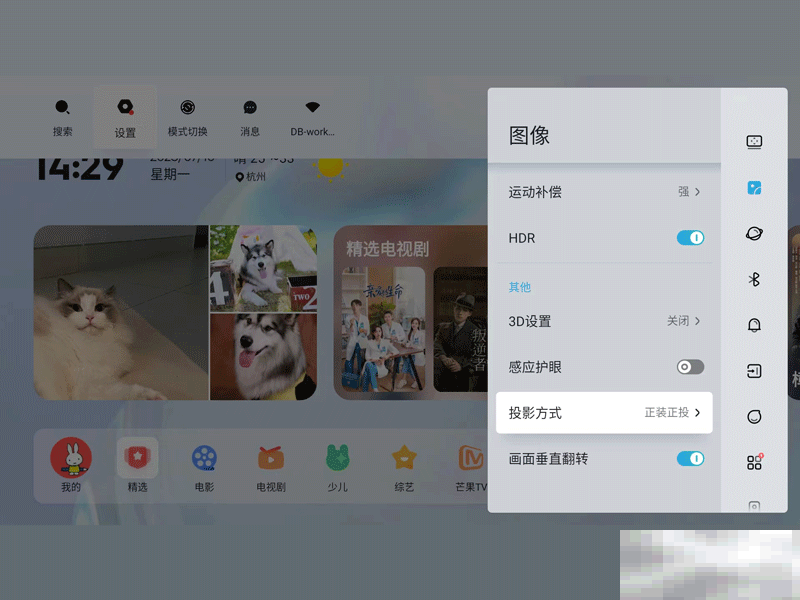Image resolution: width=800 pixels, height=600 pixels.
Task: Open apps grid icon with red badge
Action: pyautogui.click(x=754, y=460)
